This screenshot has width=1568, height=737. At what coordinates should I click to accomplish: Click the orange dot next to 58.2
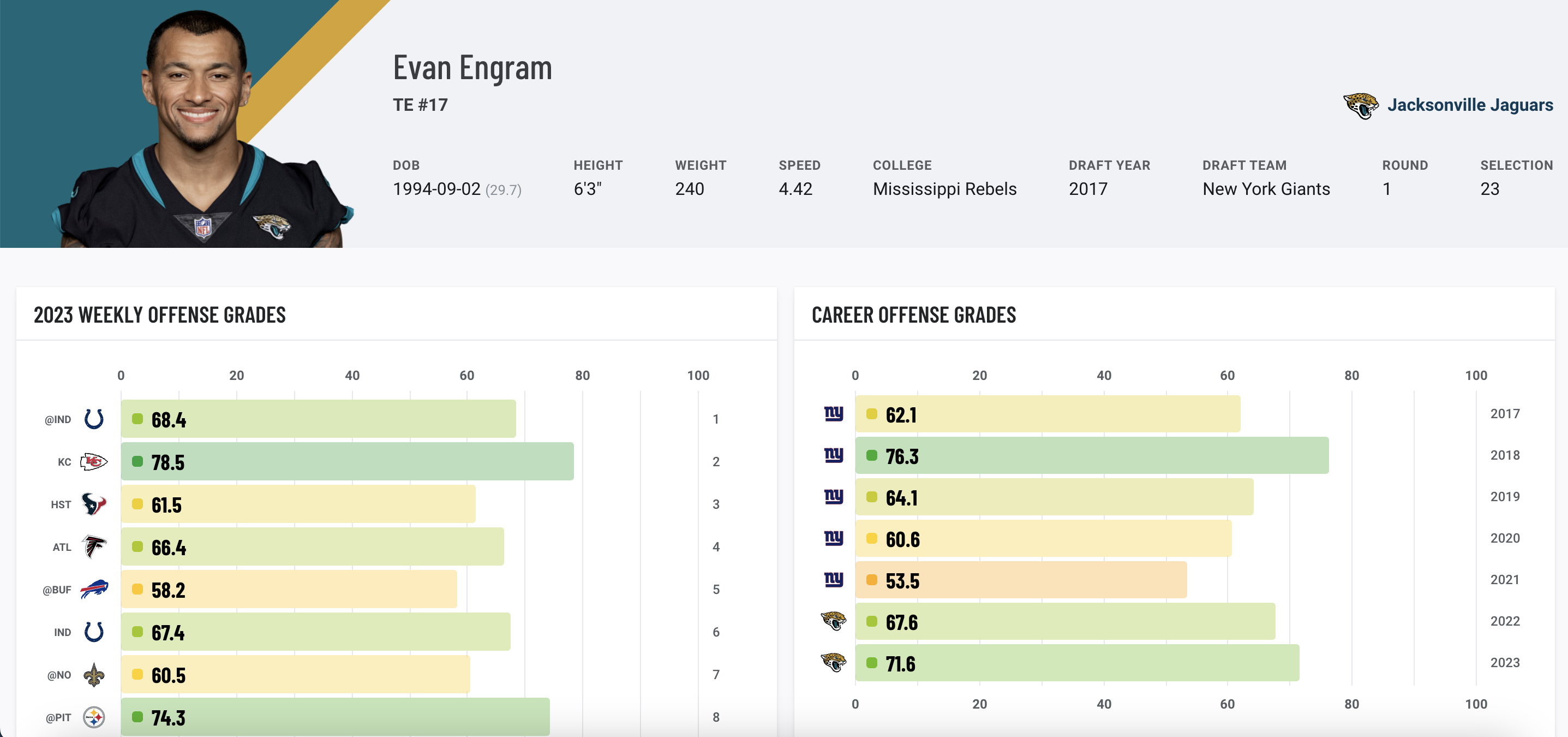click(x=137, y=589)
